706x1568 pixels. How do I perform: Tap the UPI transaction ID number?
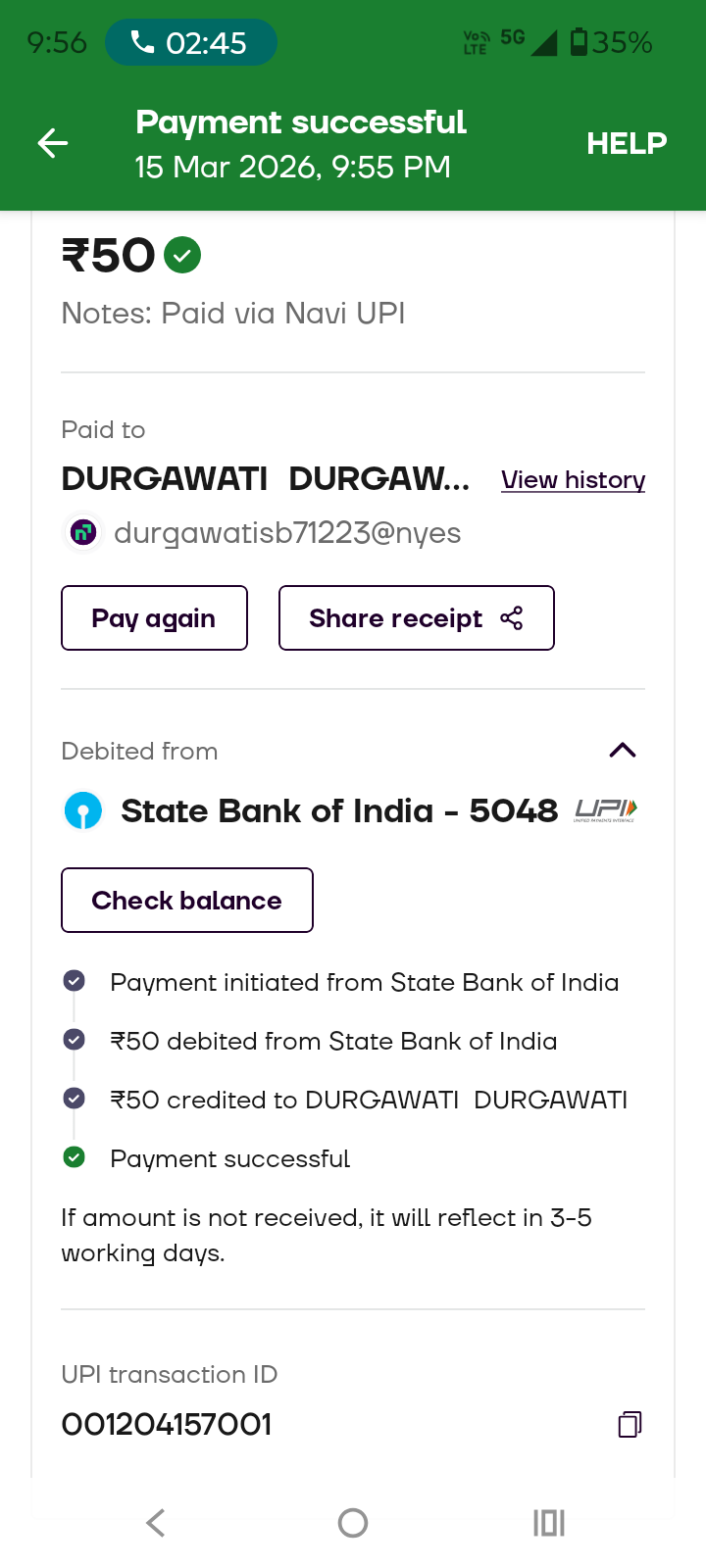[167, 1424]
